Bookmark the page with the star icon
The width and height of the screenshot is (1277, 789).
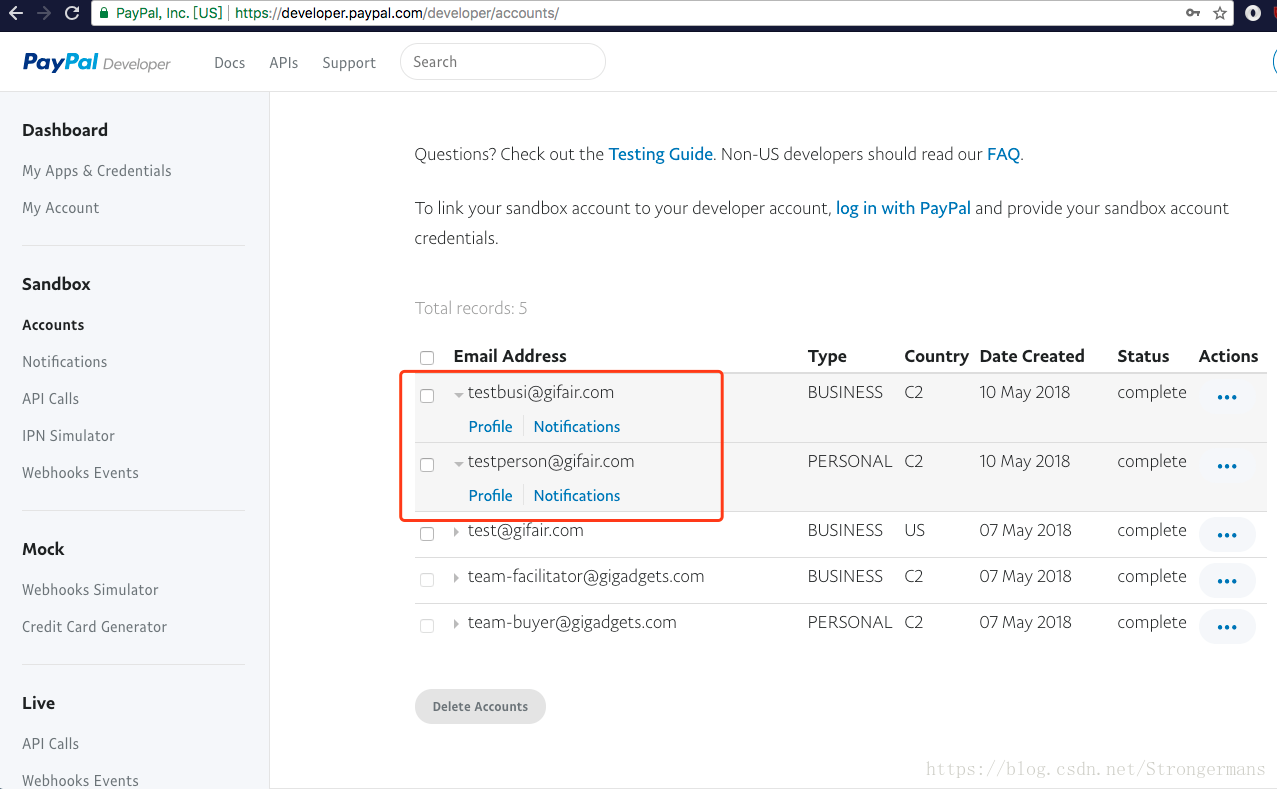pos(1220,13)
